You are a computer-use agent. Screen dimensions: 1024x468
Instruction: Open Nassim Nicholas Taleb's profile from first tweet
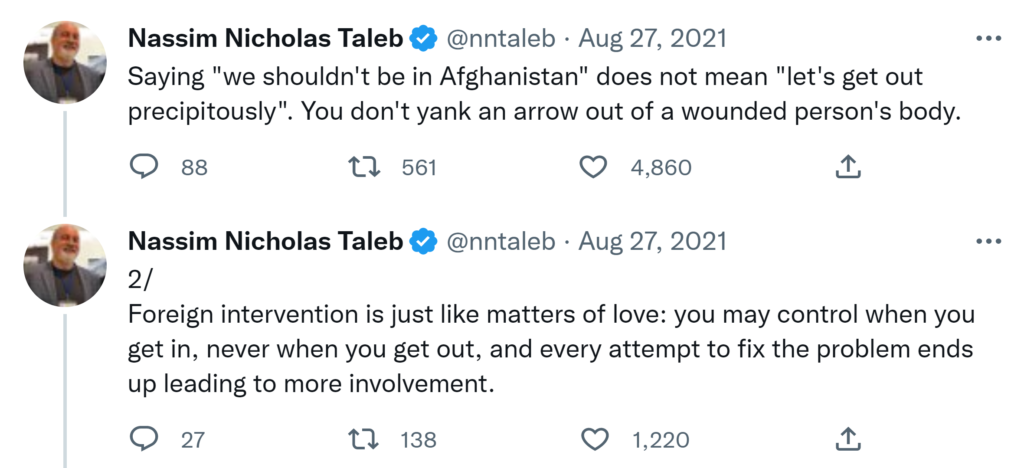pyautogui.click(x=265, y=39)
